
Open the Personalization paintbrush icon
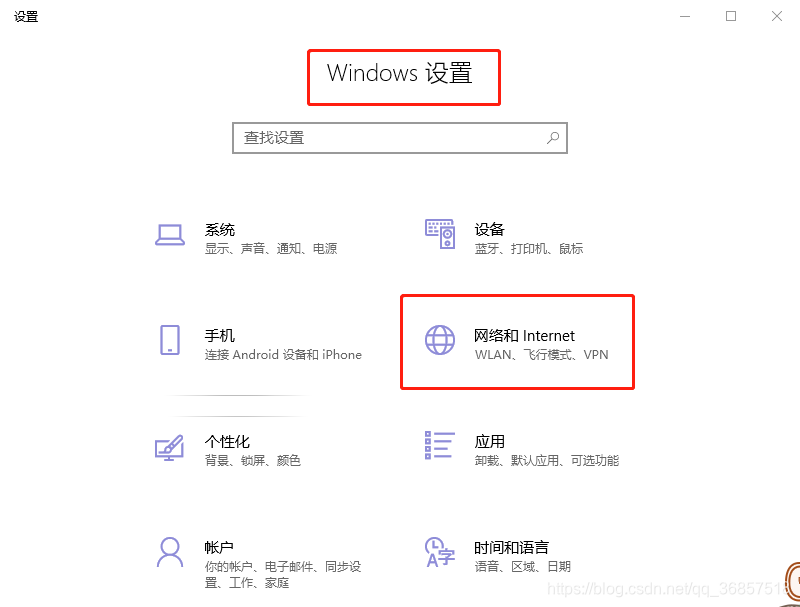click(169, 447)
